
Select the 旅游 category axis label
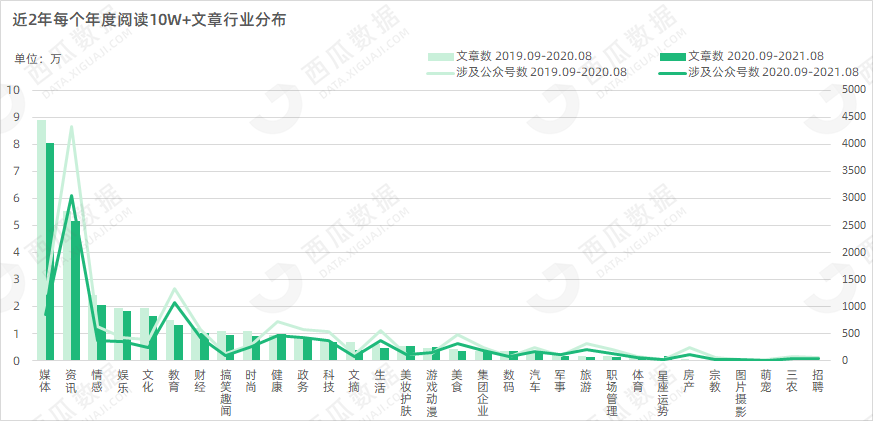click(586, 381)
